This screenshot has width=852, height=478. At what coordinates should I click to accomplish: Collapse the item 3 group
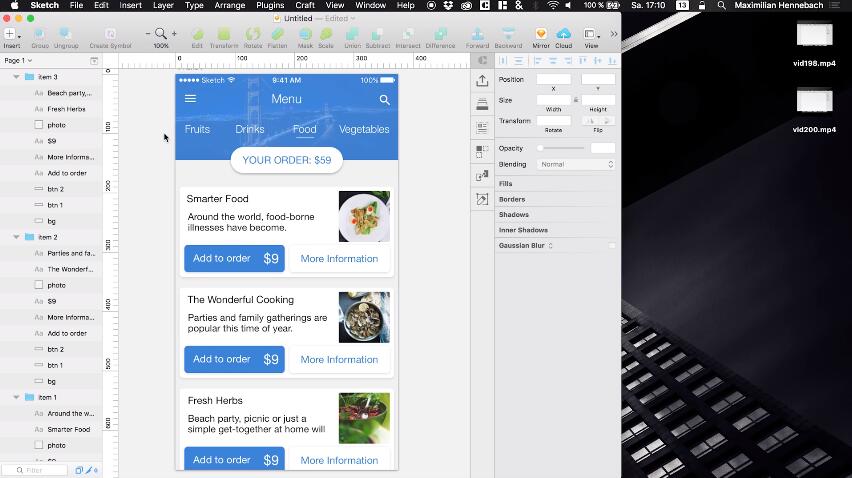(16, 77)
